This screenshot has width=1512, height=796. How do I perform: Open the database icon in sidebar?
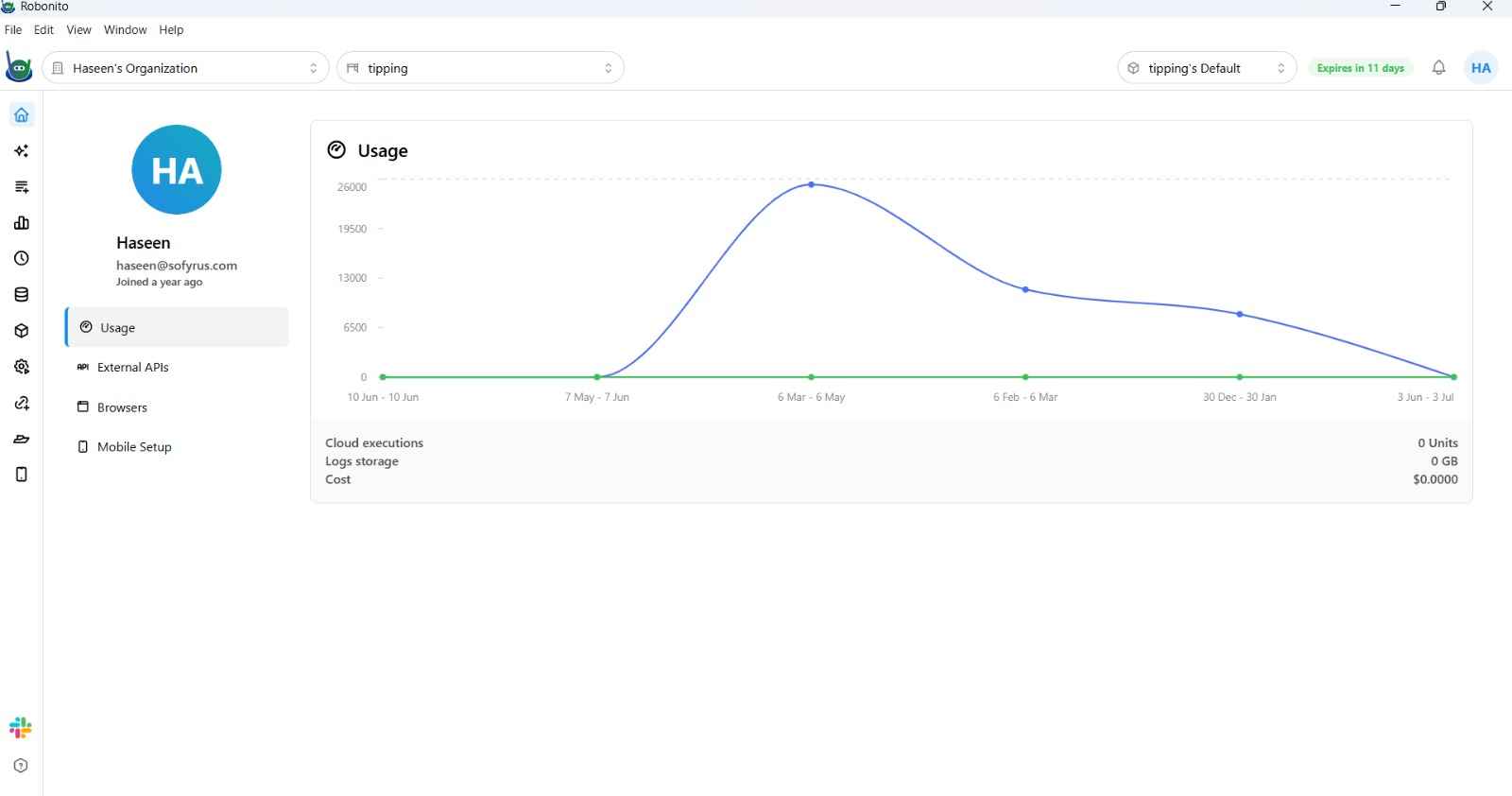tap(22, 295)
